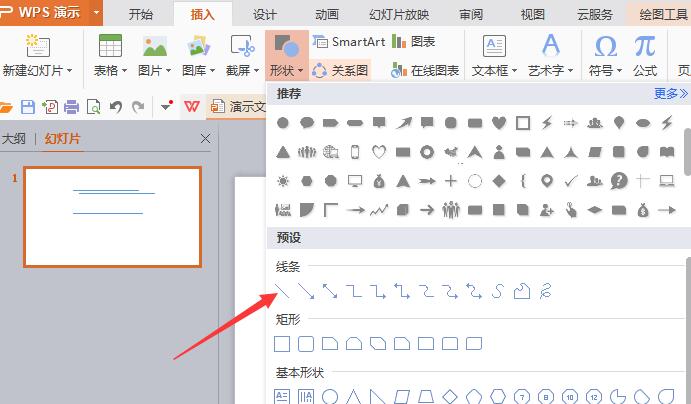This screenshot has height=404, width=691.
Task: Insert 在线图表 online chart
Action: click(425, 70)
